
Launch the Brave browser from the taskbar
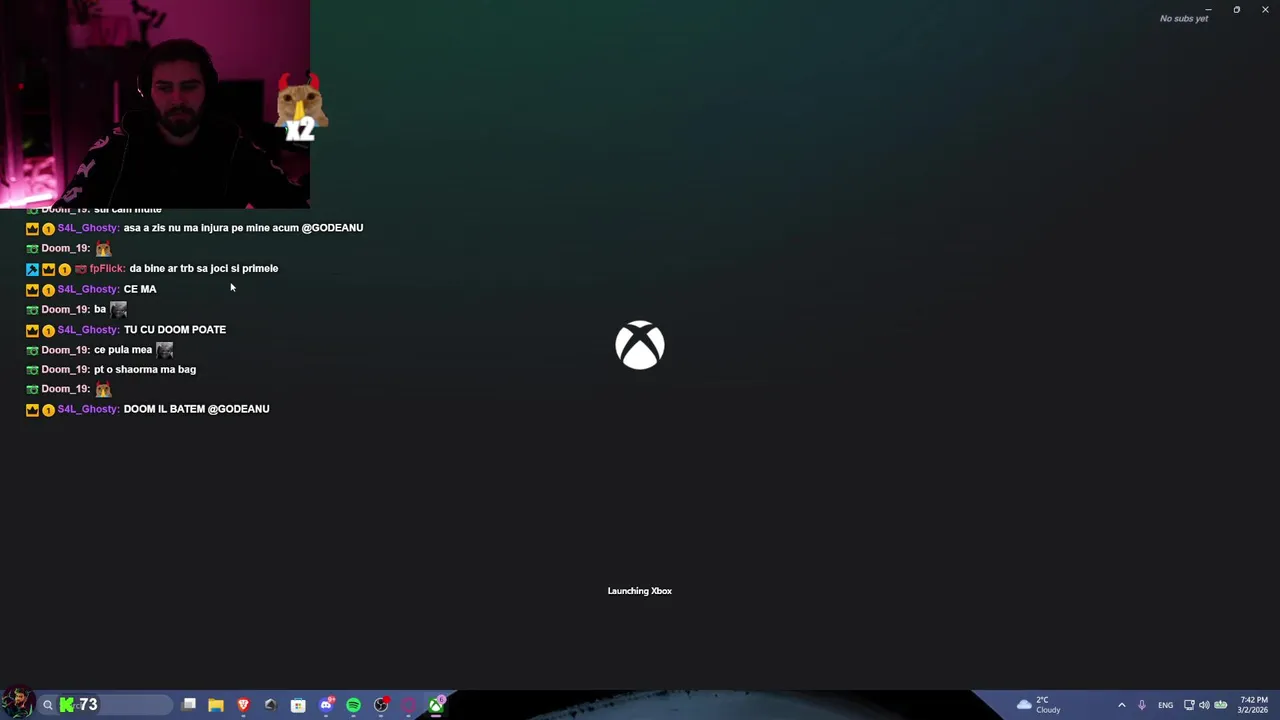point(243,705)
